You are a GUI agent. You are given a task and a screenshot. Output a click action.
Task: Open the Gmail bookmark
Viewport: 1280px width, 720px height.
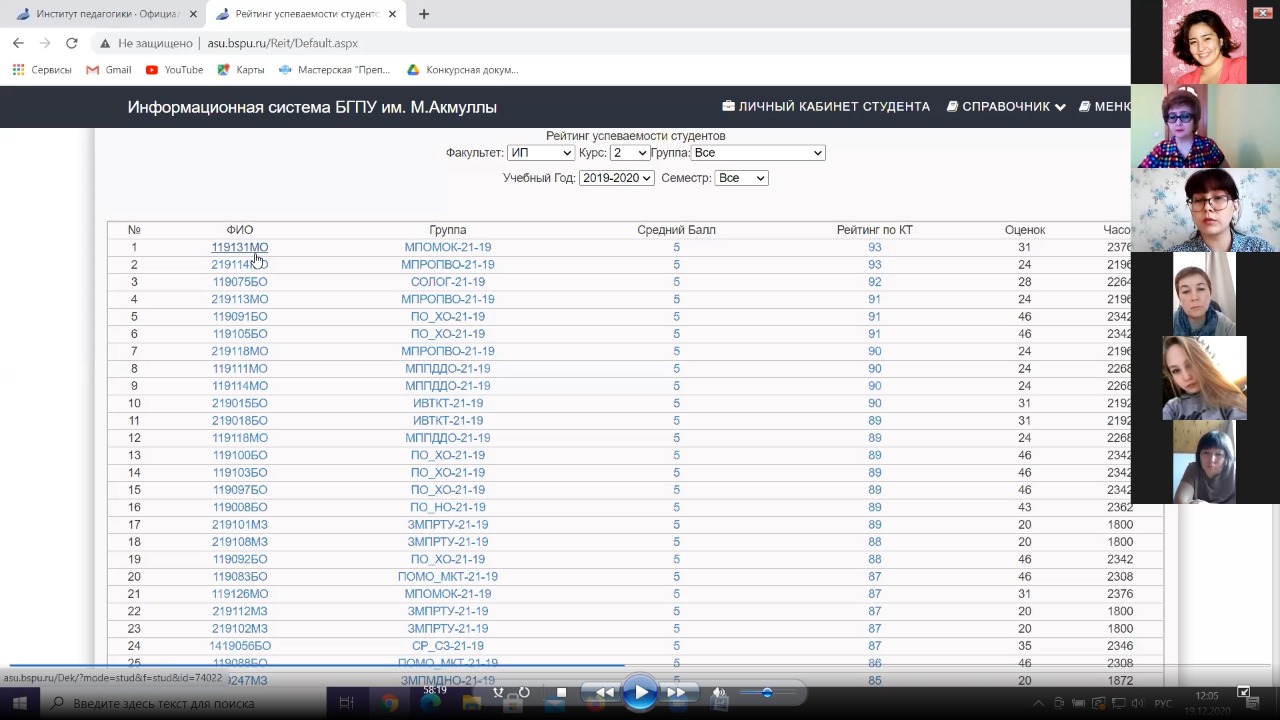click(x=109, y=70)
